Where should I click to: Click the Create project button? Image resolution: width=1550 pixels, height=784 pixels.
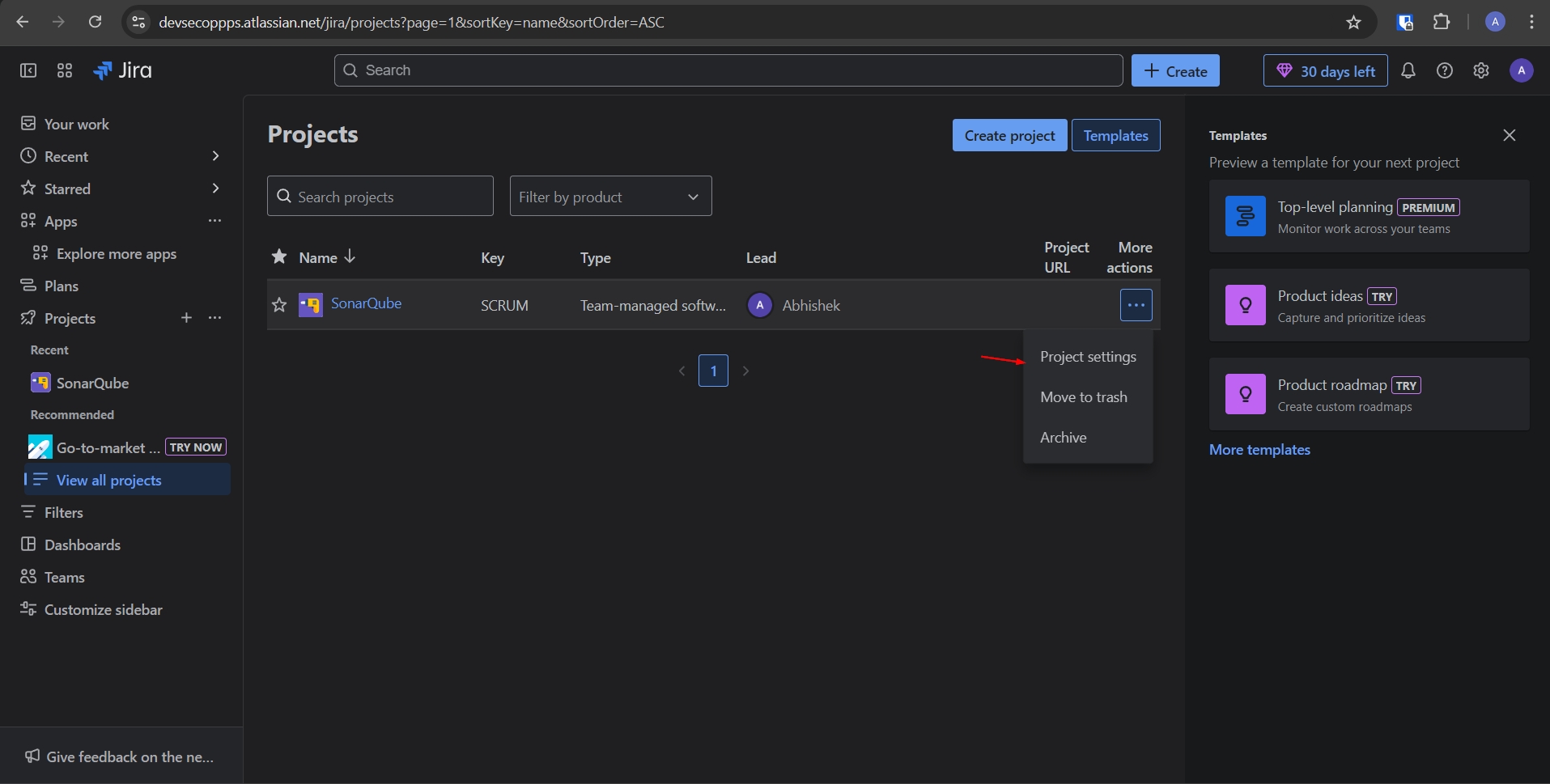tap(1009, 135)
